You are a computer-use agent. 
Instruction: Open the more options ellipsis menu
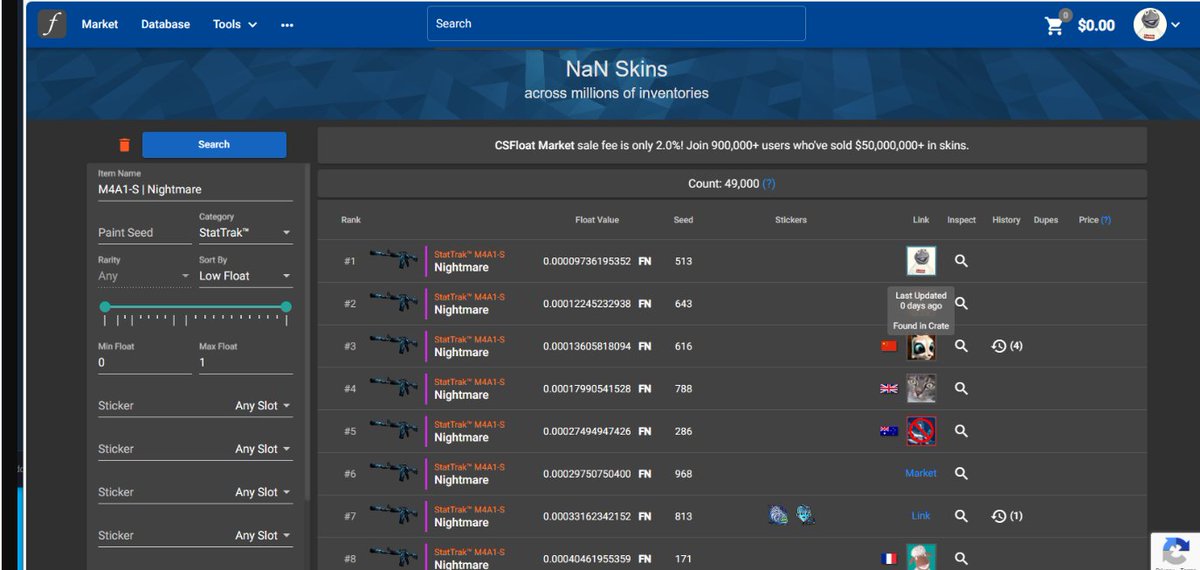click(287, 25)
